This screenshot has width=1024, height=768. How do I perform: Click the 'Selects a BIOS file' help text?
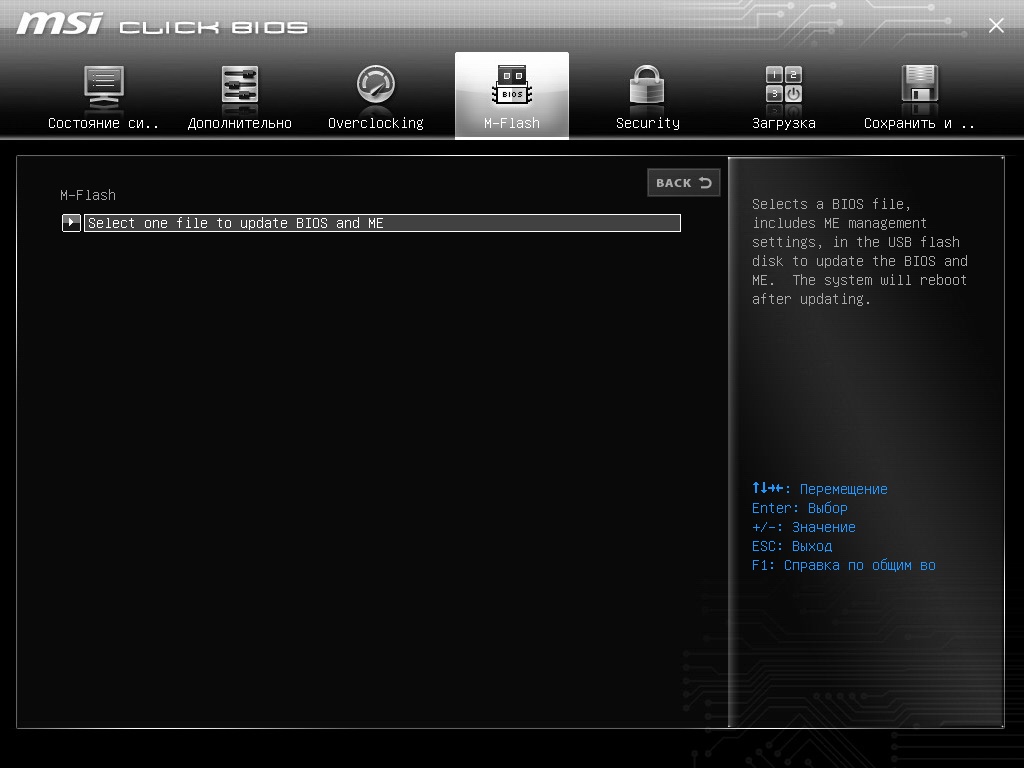coord(859,251)
